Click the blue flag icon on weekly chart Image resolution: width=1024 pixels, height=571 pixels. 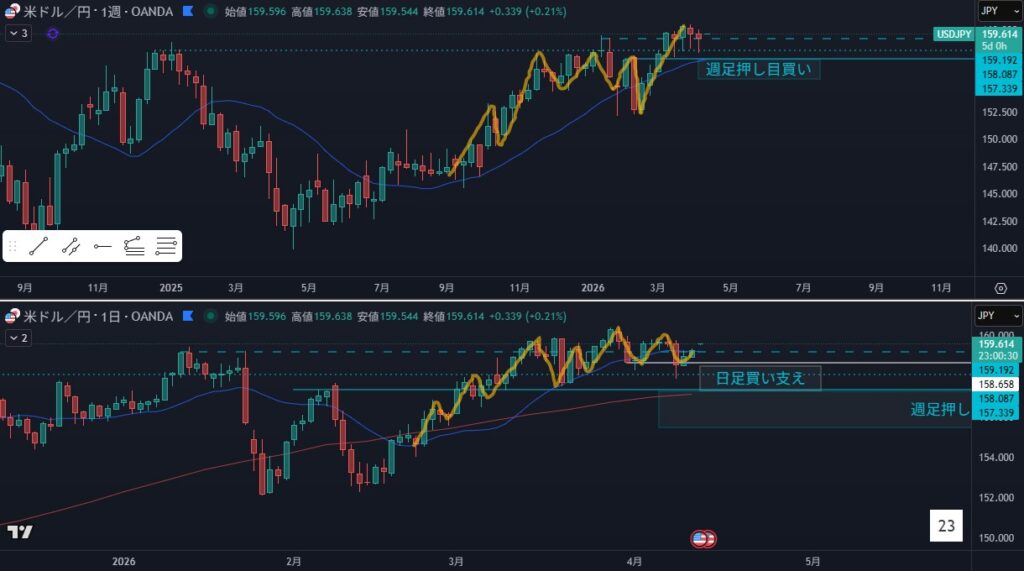pos(186,11)
